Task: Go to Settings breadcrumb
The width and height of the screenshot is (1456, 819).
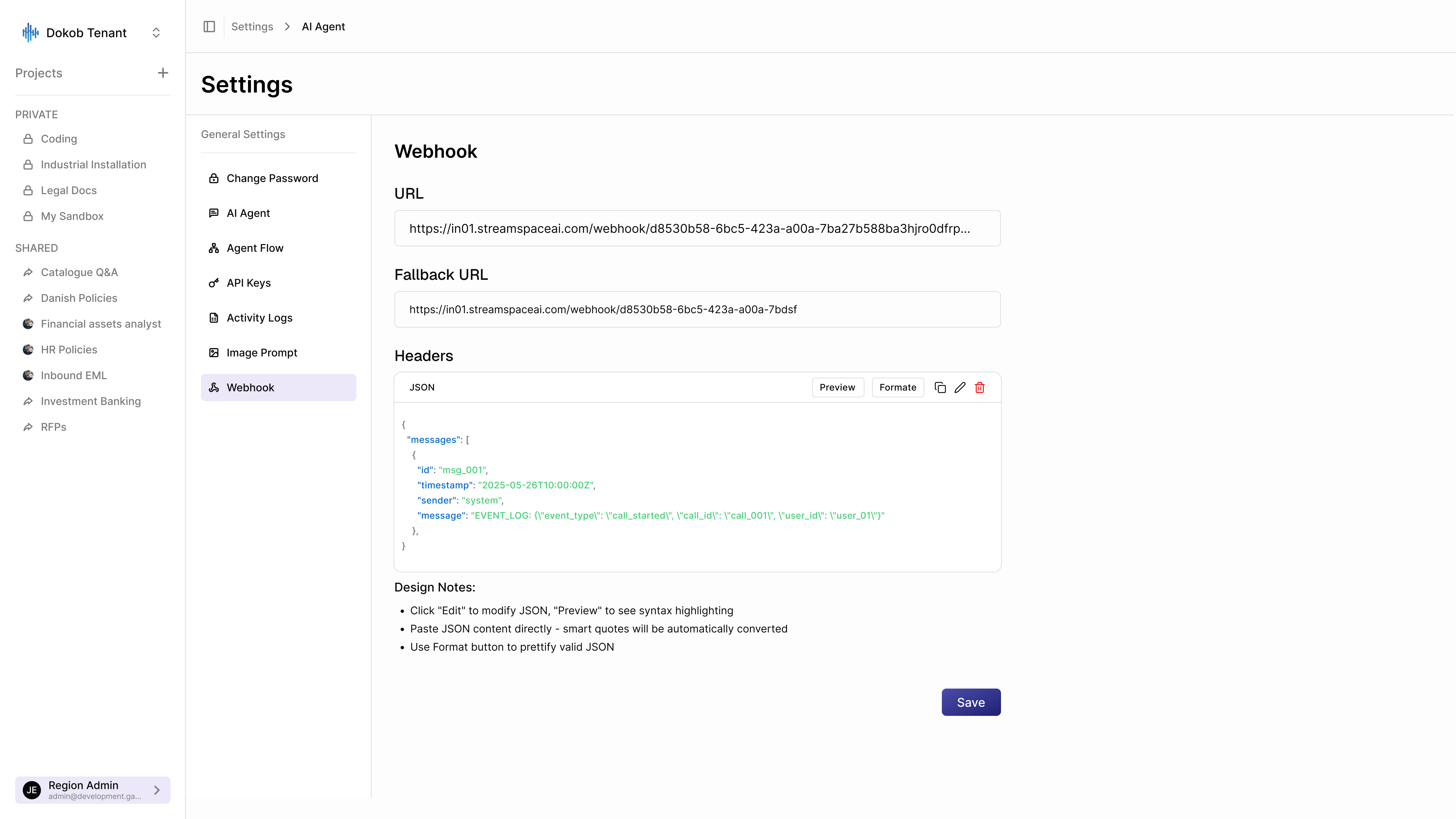Action: 252,27
